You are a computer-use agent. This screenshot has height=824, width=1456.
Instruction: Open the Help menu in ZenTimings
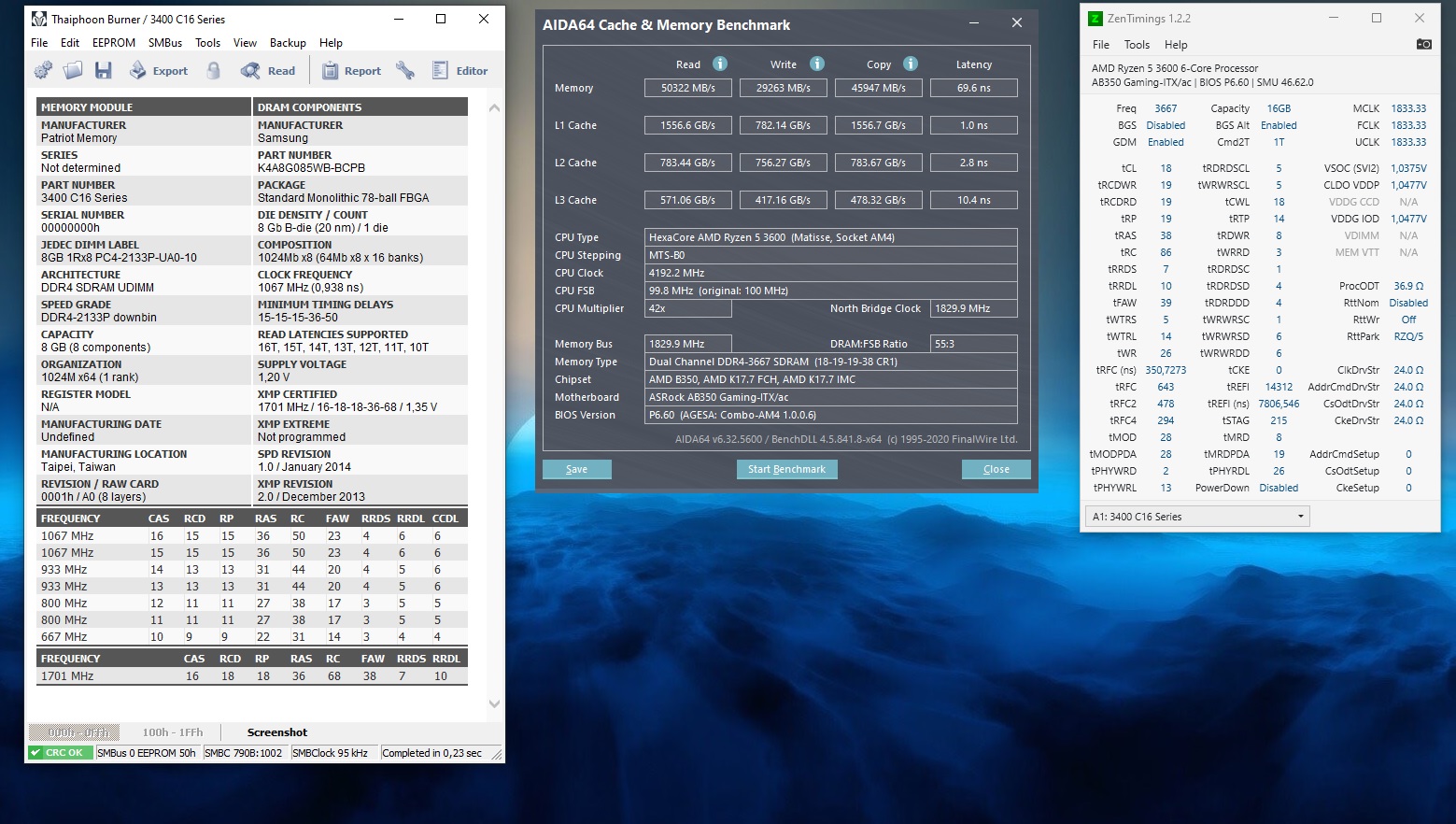click(1176, 45)
